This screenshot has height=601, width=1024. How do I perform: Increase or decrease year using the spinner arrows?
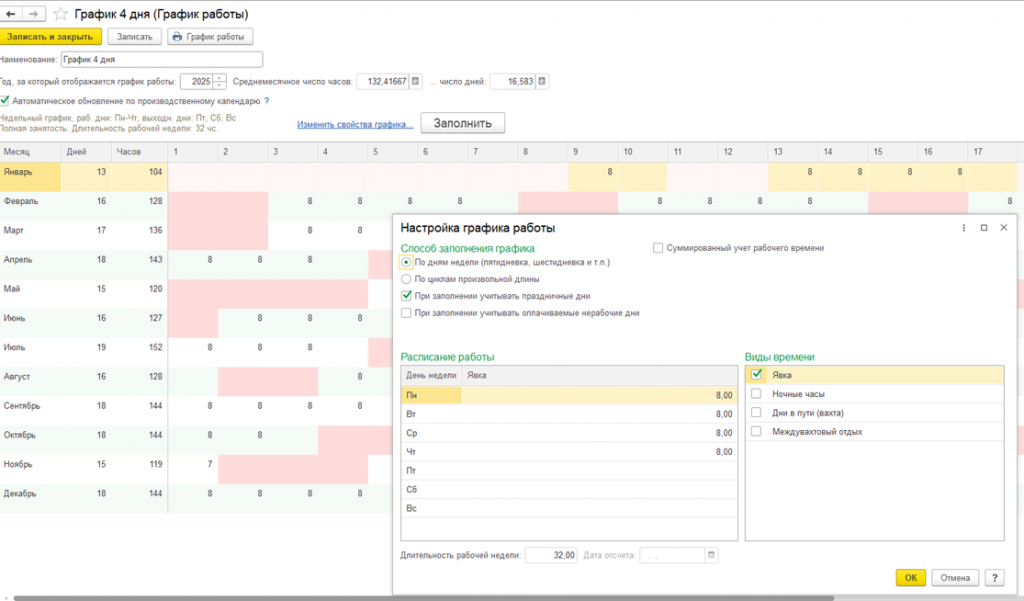(x=219, y=82)
